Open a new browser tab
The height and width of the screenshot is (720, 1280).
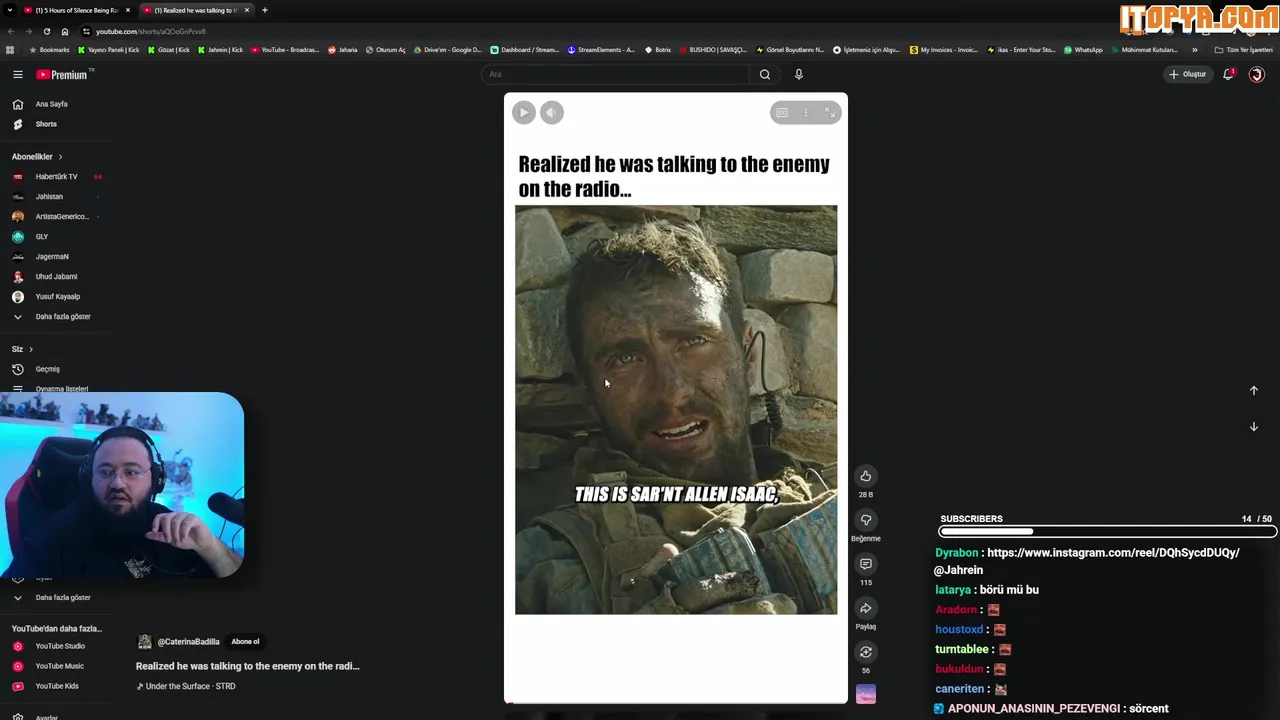coord(264,10)
